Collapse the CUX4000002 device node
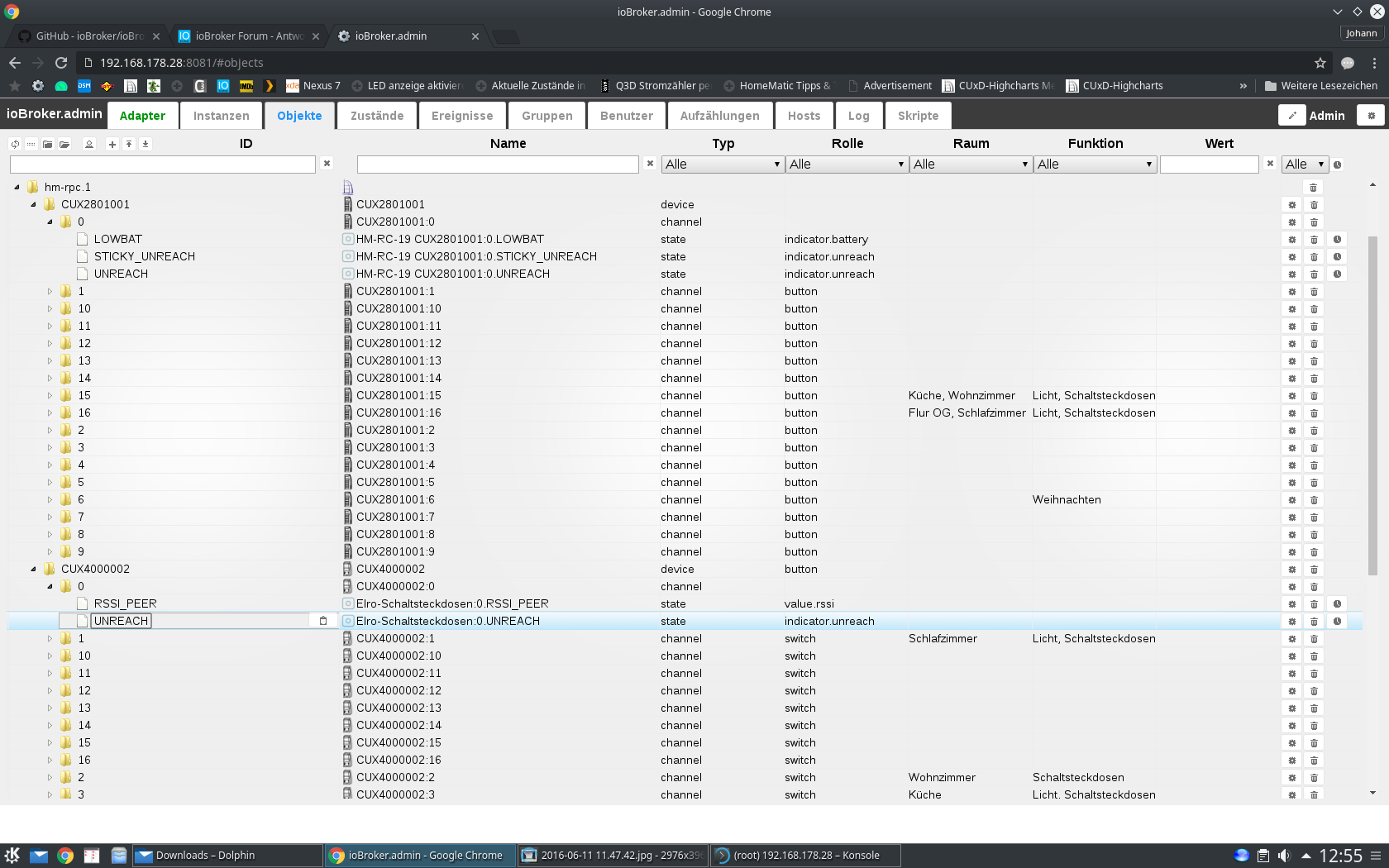Viewport: 1389px width, 868px height. tap(33, 570)
